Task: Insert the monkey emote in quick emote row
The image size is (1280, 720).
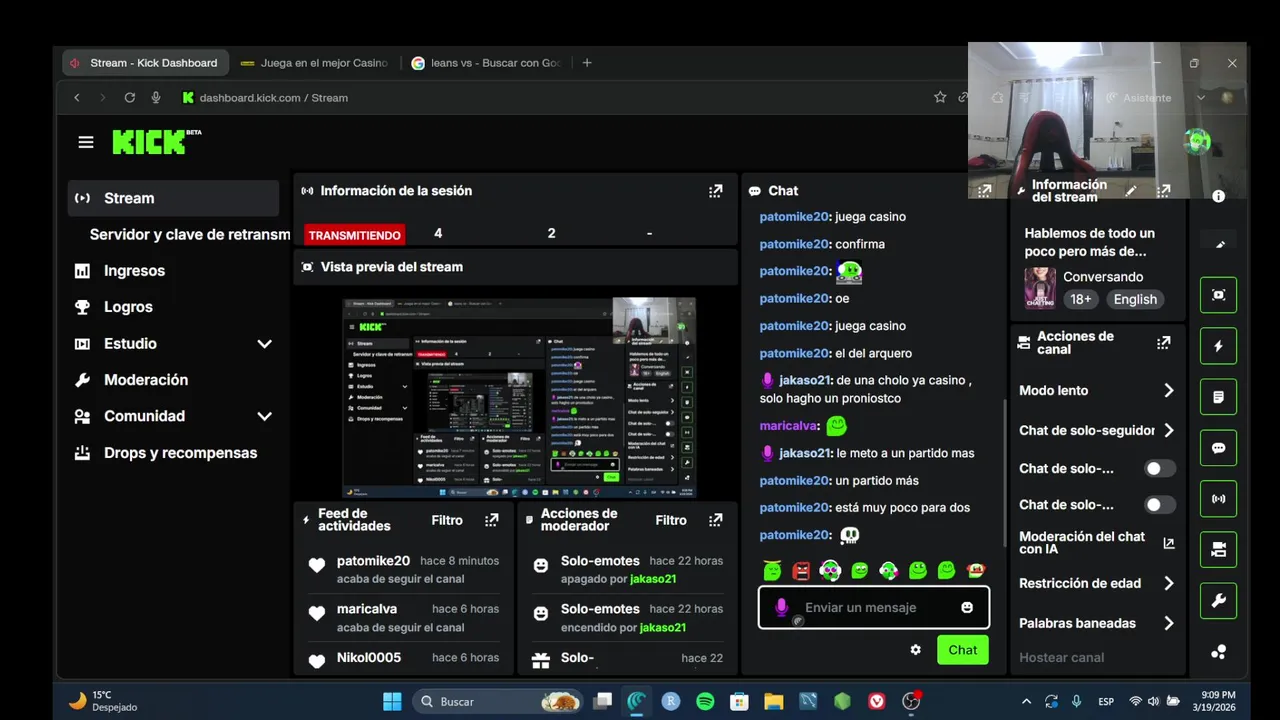Action: click(x=976, y=571)
